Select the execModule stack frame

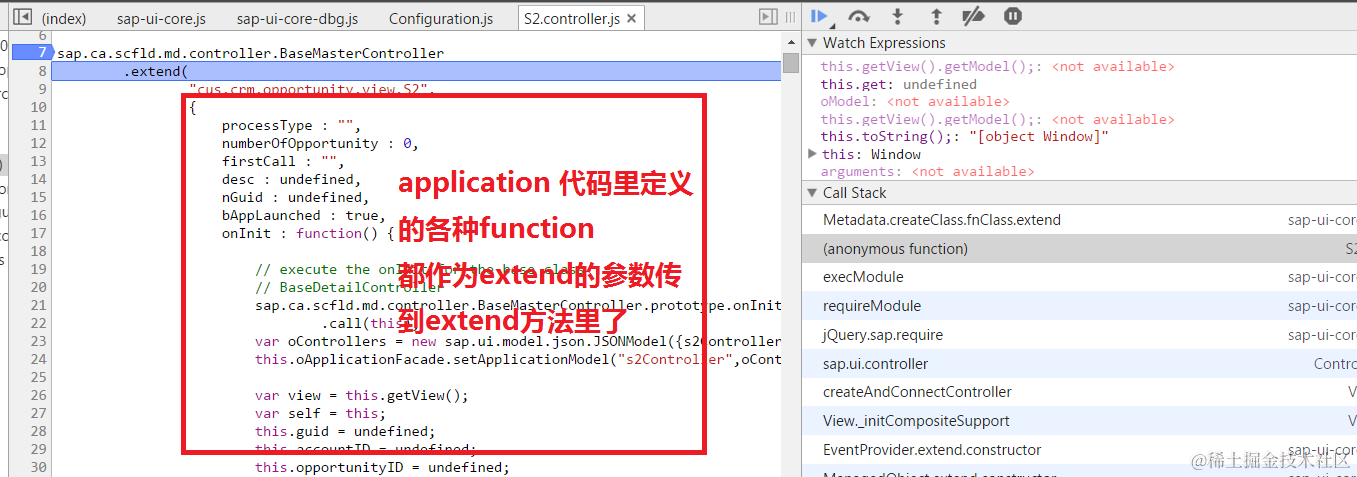tap(1079, 277)
